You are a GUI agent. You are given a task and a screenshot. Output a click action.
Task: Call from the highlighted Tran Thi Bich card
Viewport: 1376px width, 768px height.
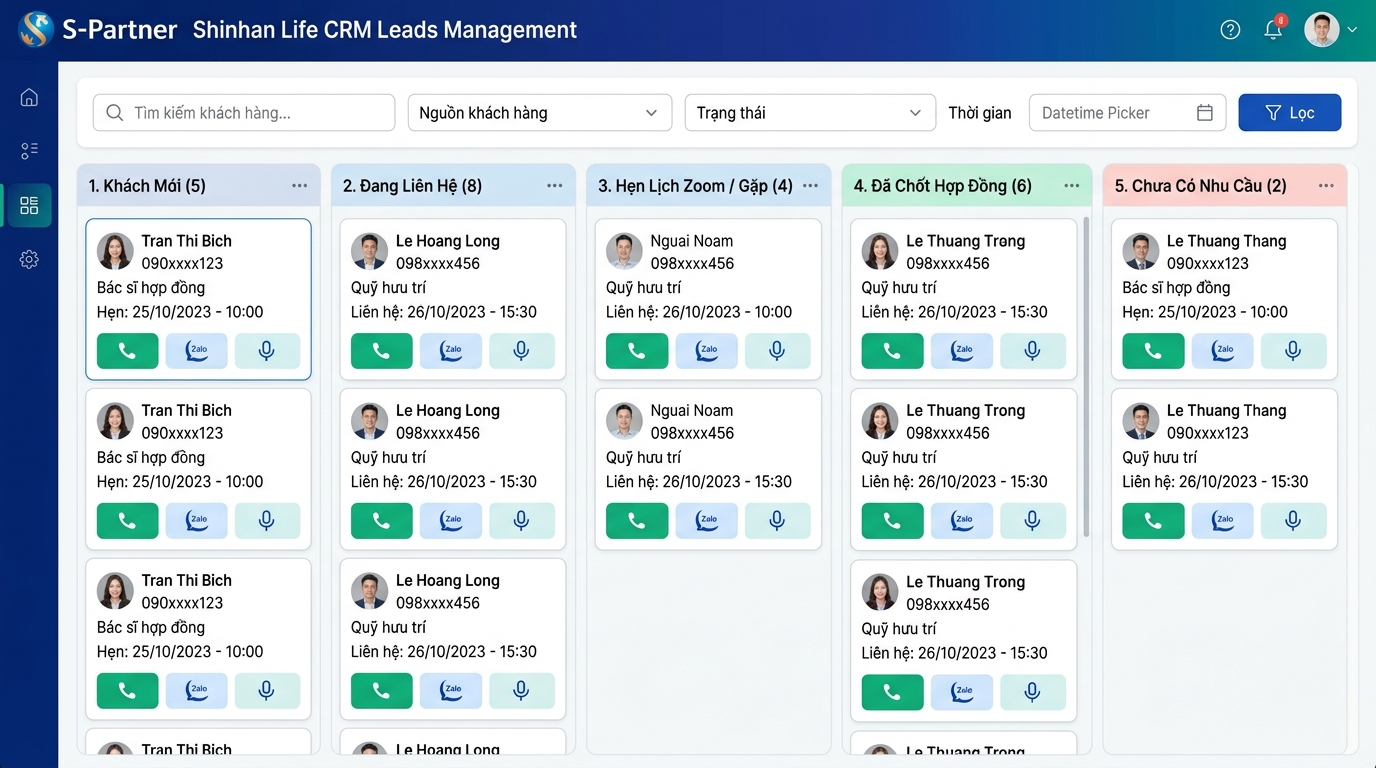coord(127,351)
